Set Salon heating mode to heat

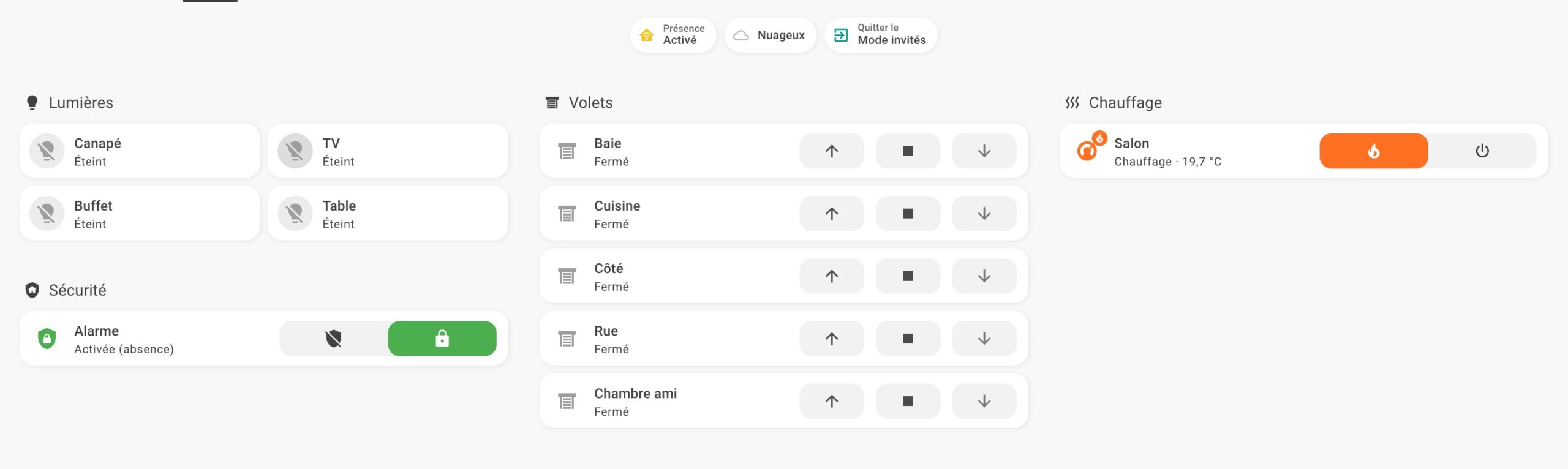point(1373,151)
